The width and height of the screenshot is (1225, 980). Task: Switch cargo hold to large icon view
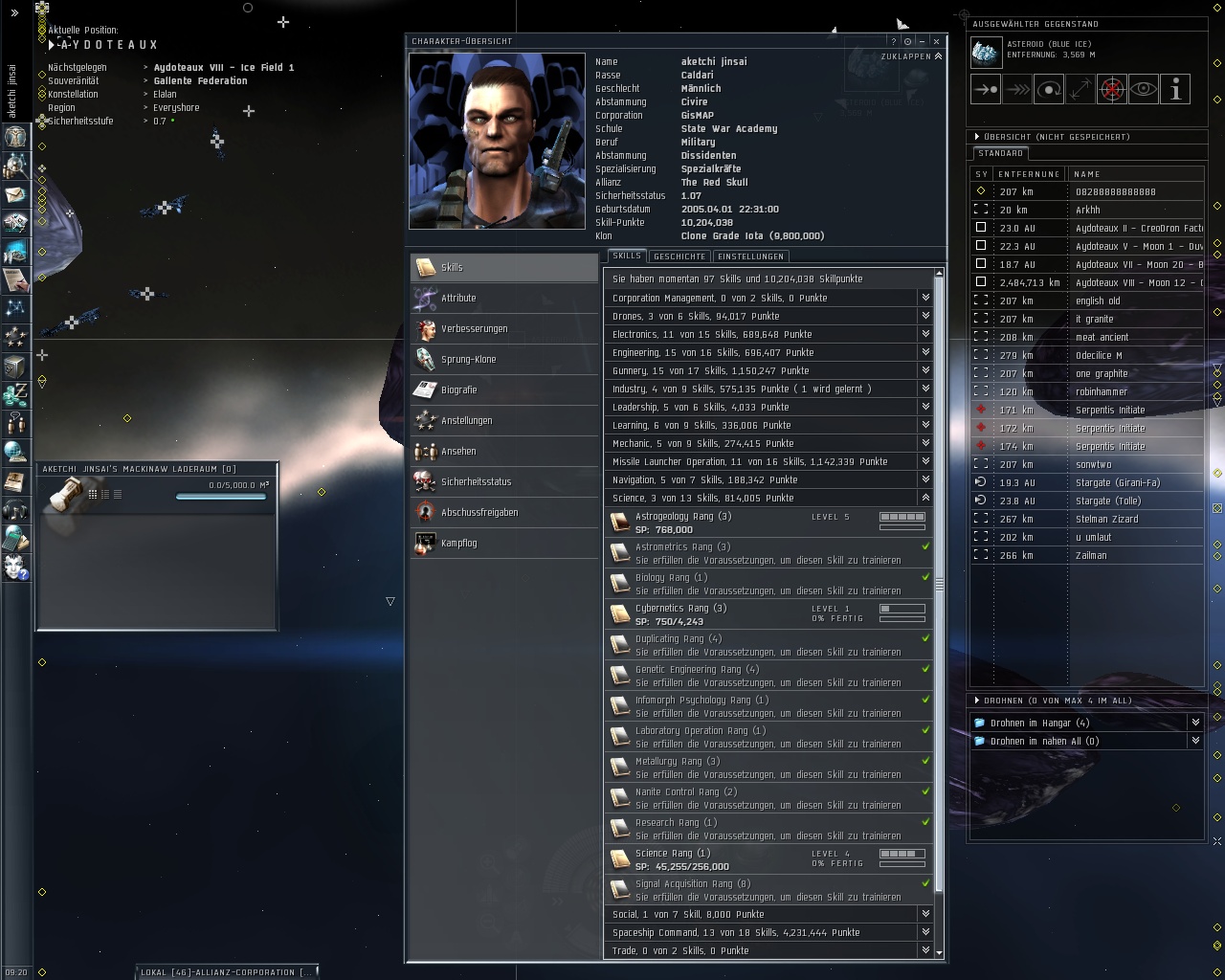93,494
